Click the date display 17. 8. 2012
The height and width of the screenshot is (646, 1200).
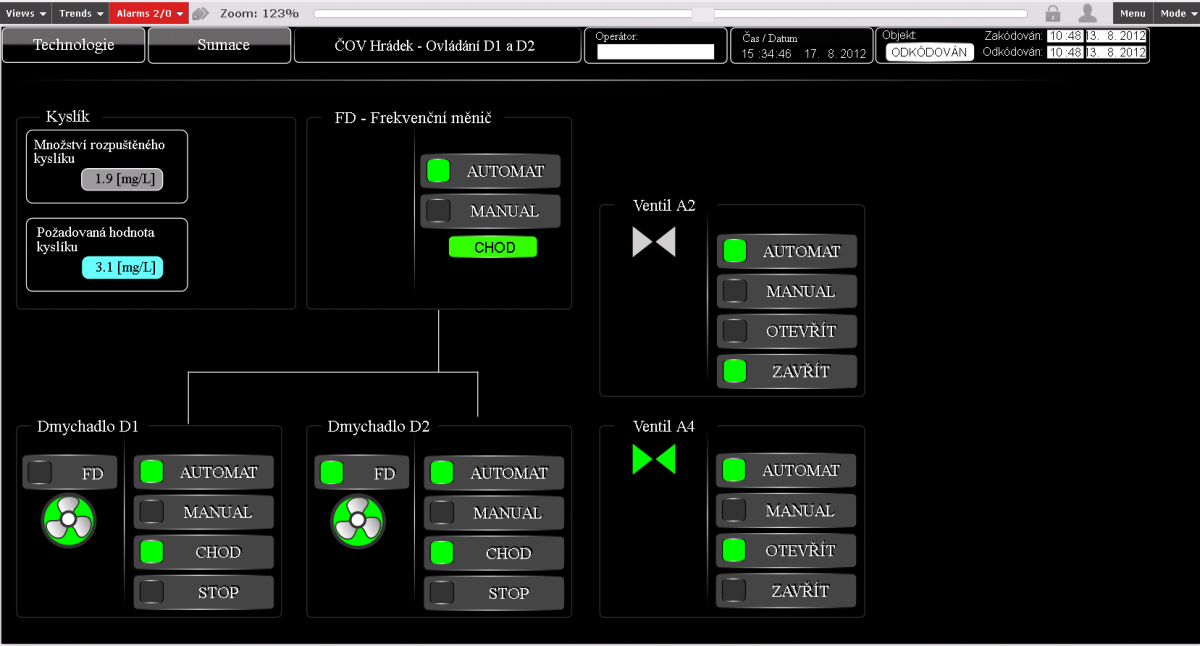tap(835, 53)
